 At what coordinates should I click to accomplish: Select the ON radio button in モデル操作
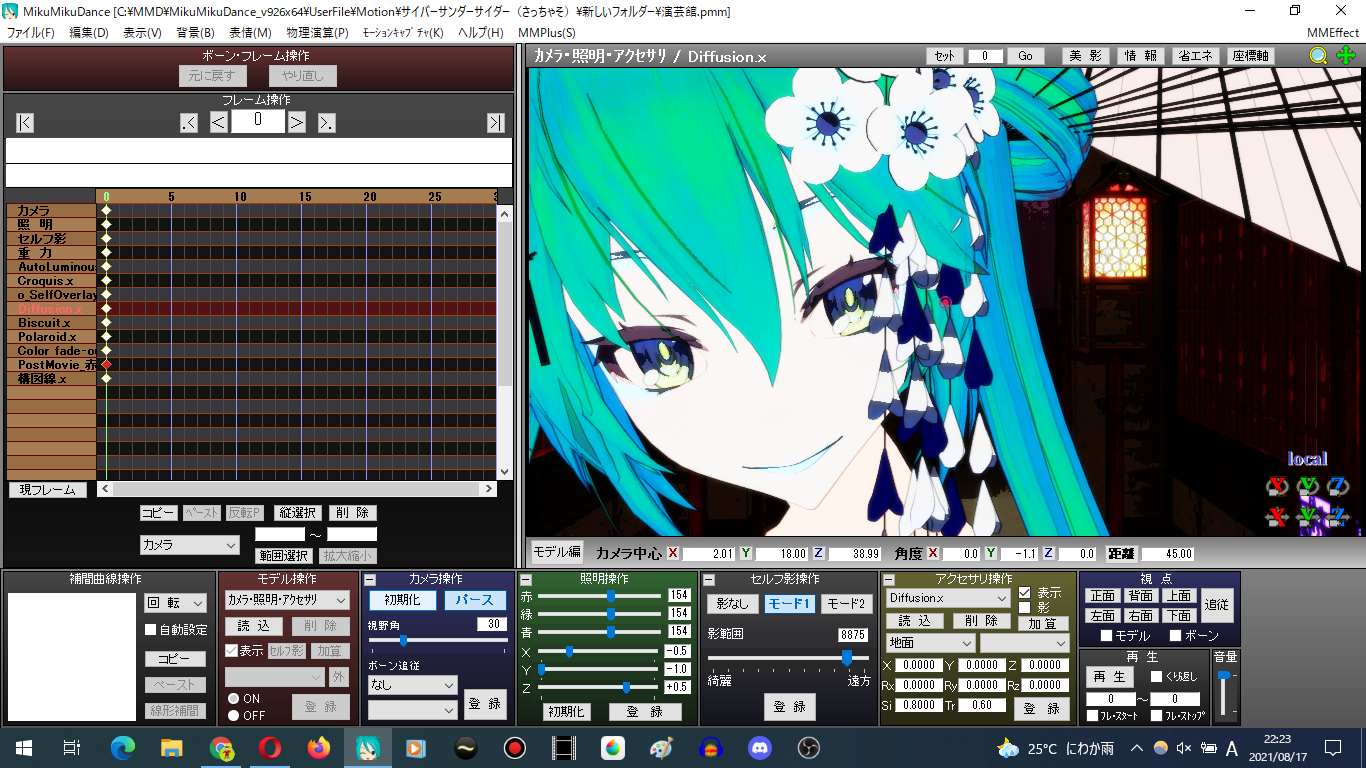[234, 699]
